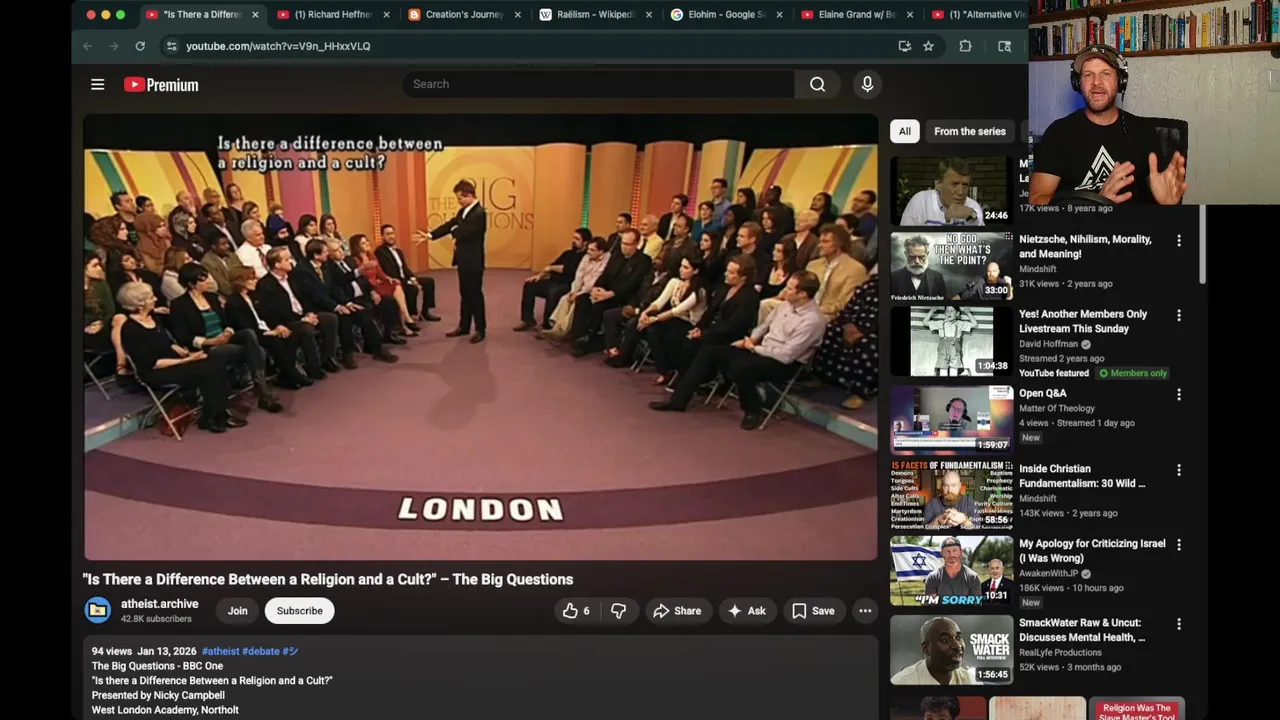Click the browser address bar URL
The width and height of the screenshot is (1280, 720).
pos(278,46)
